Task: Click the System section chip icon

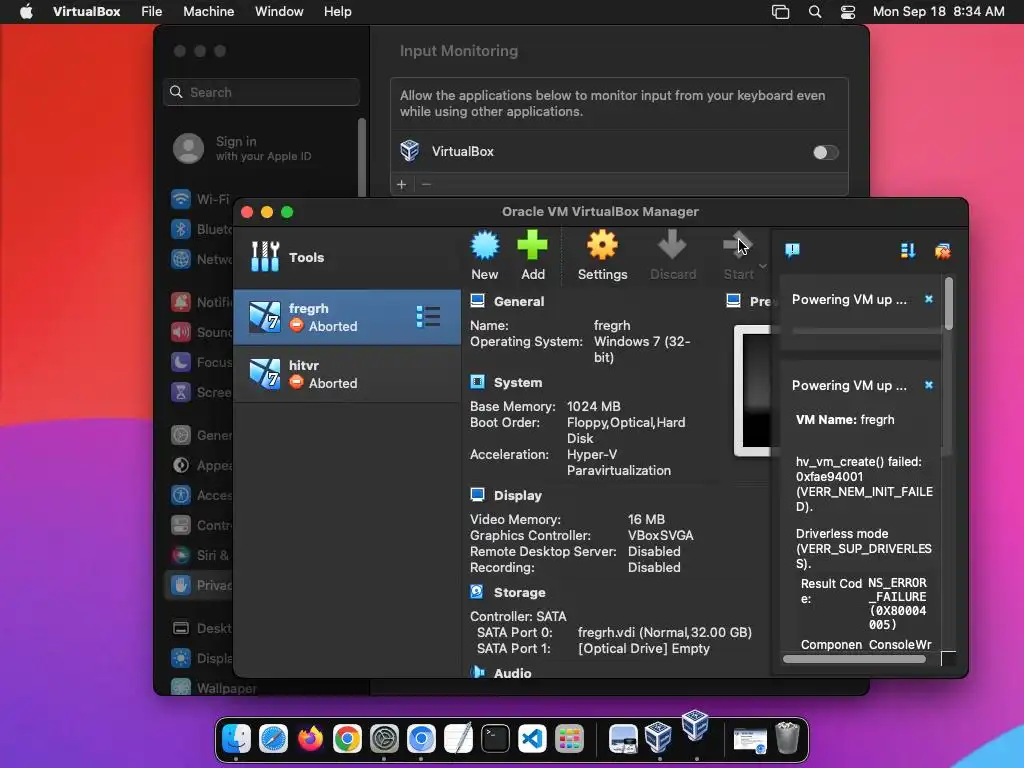Action: [477, 382]
